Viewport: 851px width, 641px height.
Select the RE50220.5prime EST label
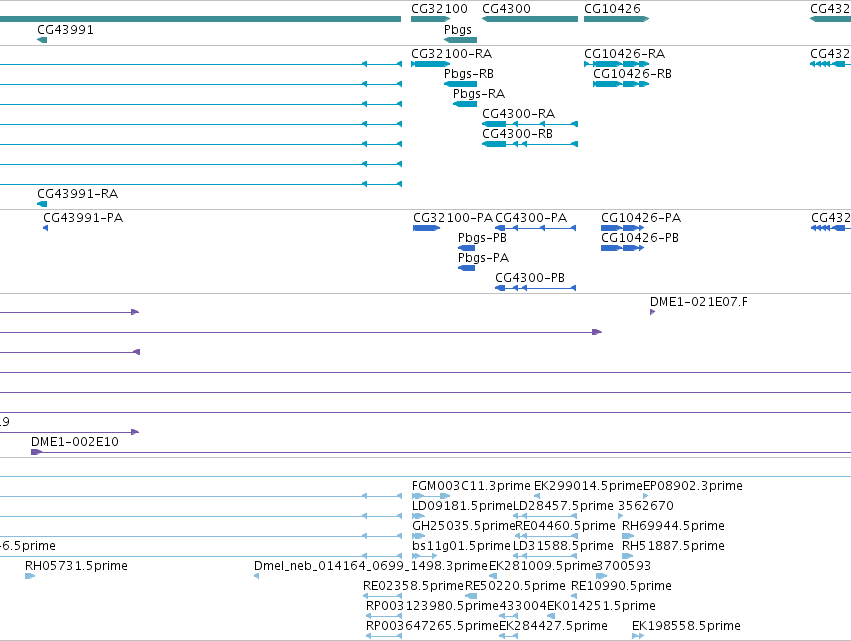(x=515, y=587)
